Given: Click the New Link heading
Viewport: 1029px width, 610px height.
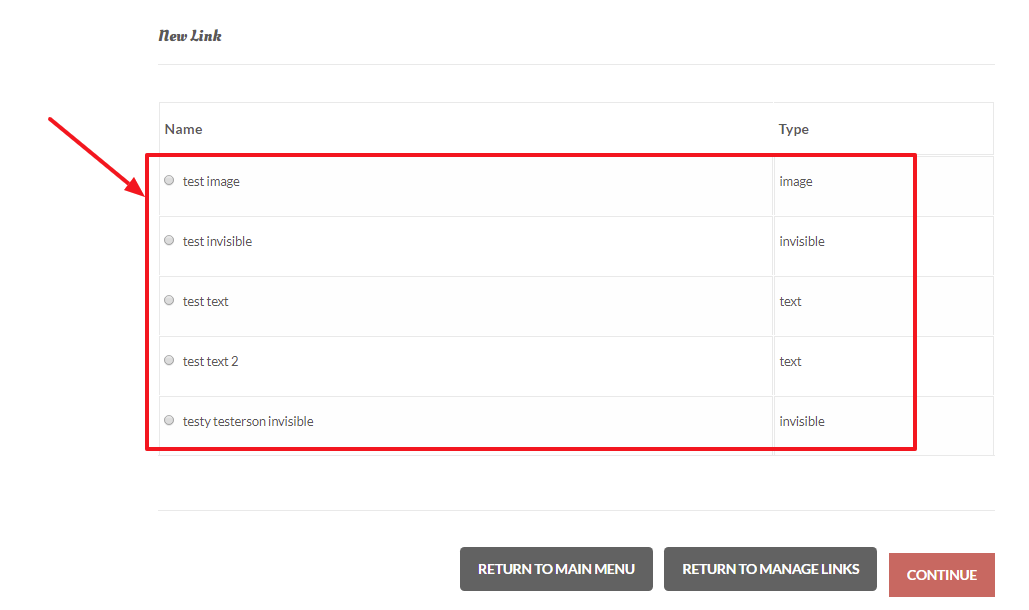Looking at the screenshot, I should (190, 36).
